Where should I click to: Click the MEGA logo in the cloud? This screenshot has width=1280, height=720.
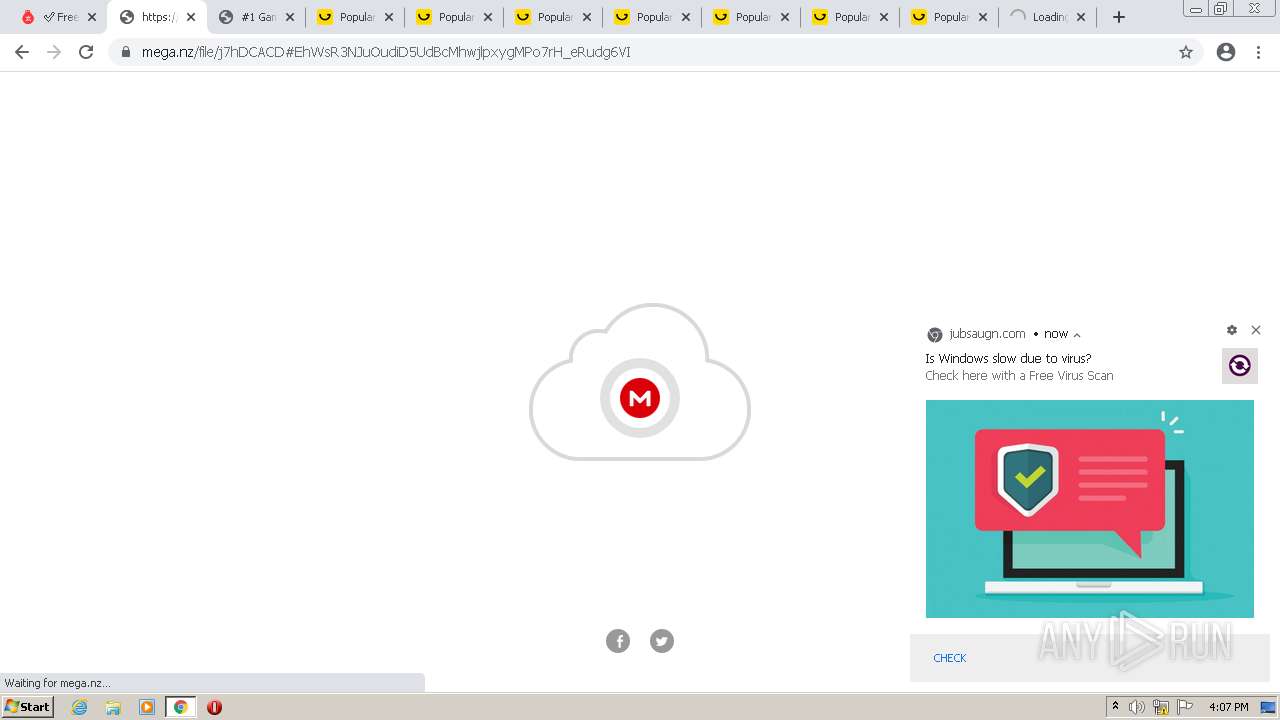pyautogui.click(x=640, y=398)
